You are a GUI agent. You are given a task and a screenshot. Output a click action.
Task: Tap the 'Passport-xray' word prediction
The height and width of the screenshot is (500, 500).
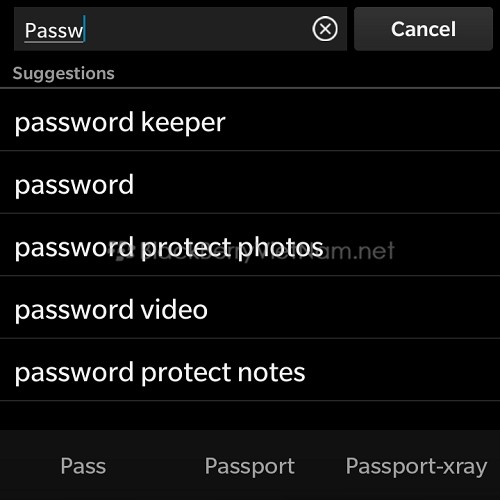tap(416, 466)
